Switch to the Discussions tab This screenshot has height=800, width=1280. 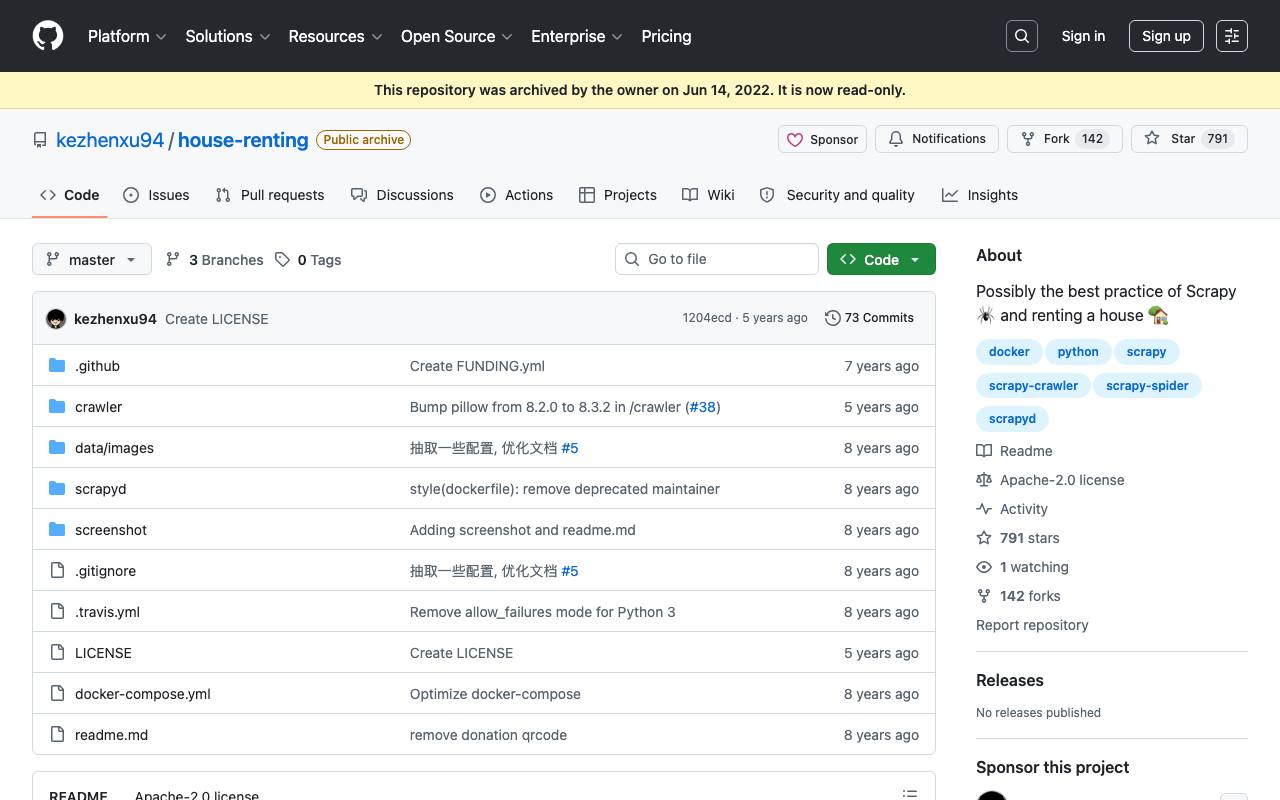[x=402, y=195]
